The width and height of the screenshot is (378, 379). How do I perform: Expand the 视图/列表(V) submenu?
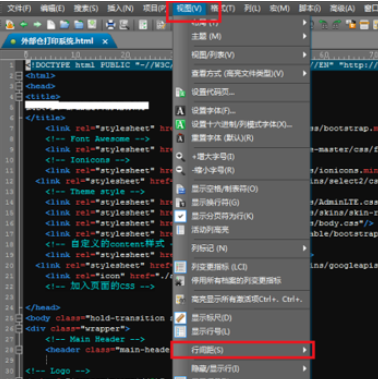tap(242, 55)
